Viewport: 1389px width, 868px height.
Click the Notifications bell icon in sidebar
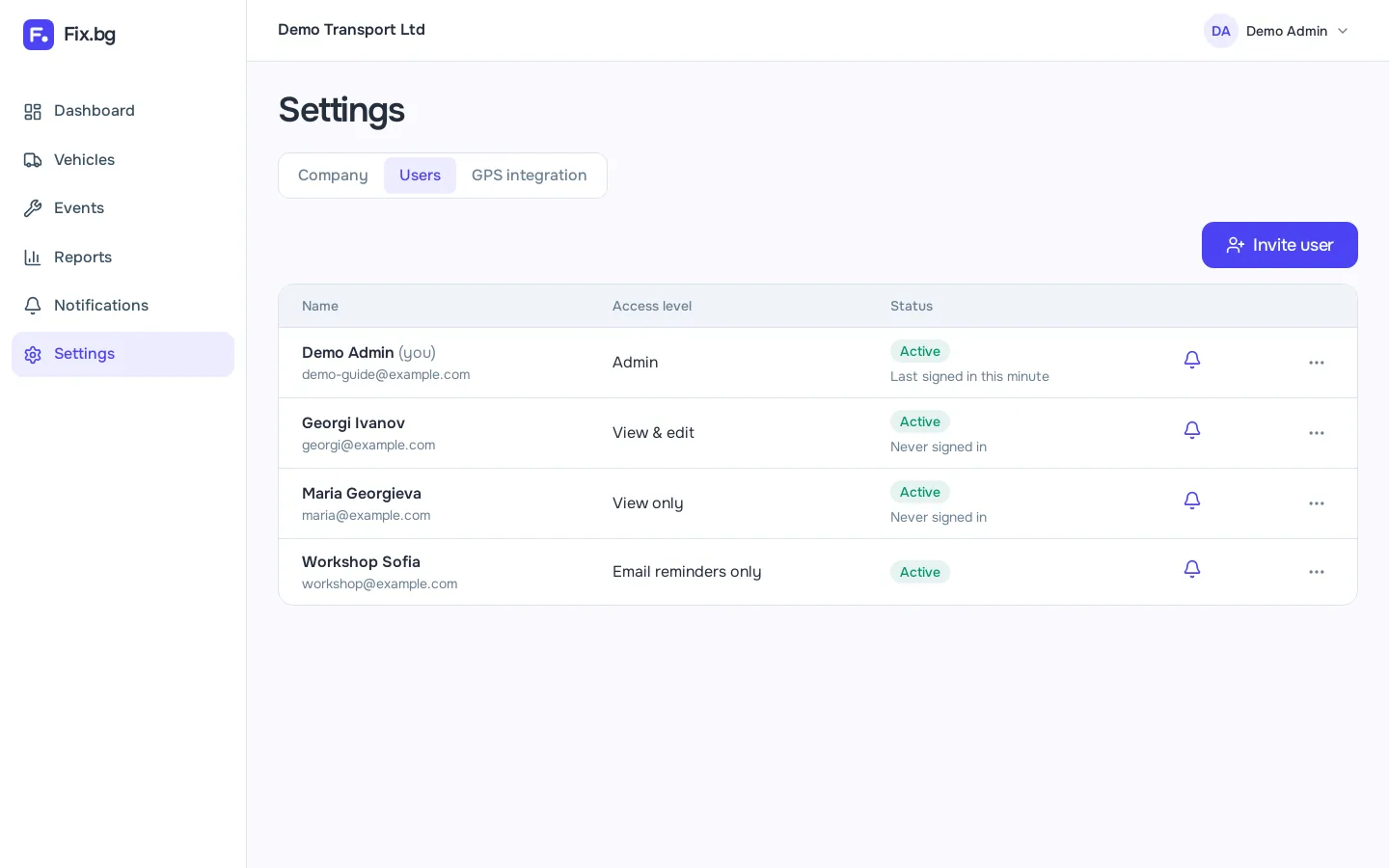pyautogui.click(x=33, y=306)
